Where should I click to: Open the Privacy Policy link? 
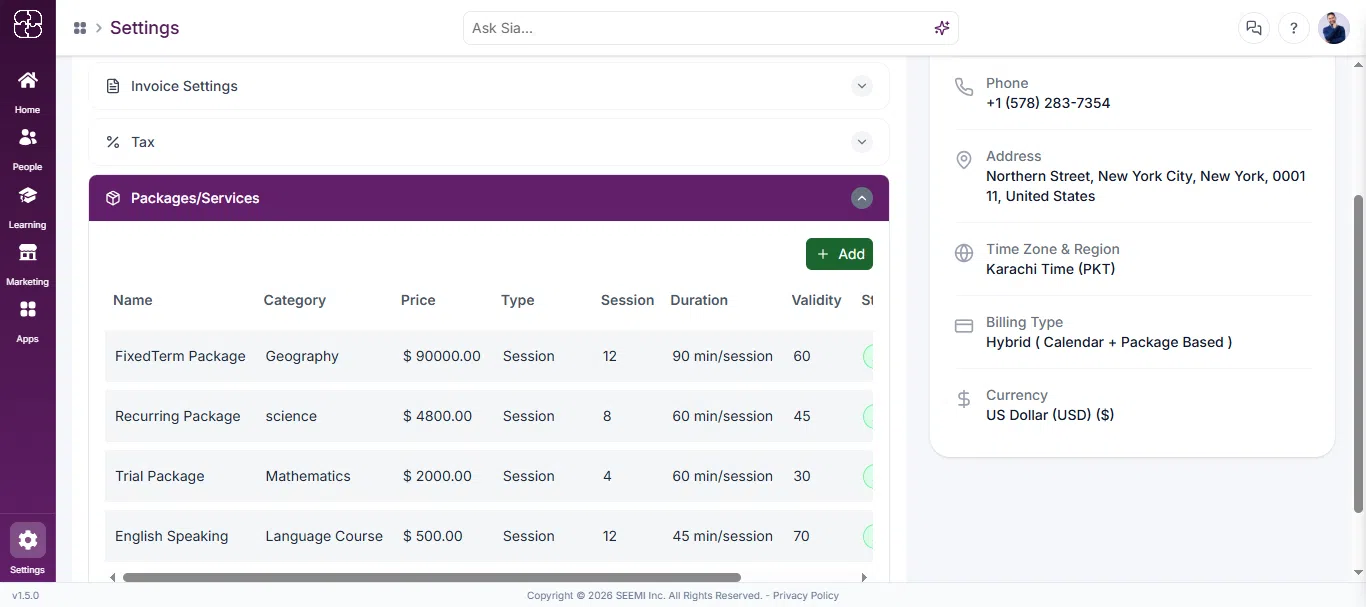pos(806,595)
